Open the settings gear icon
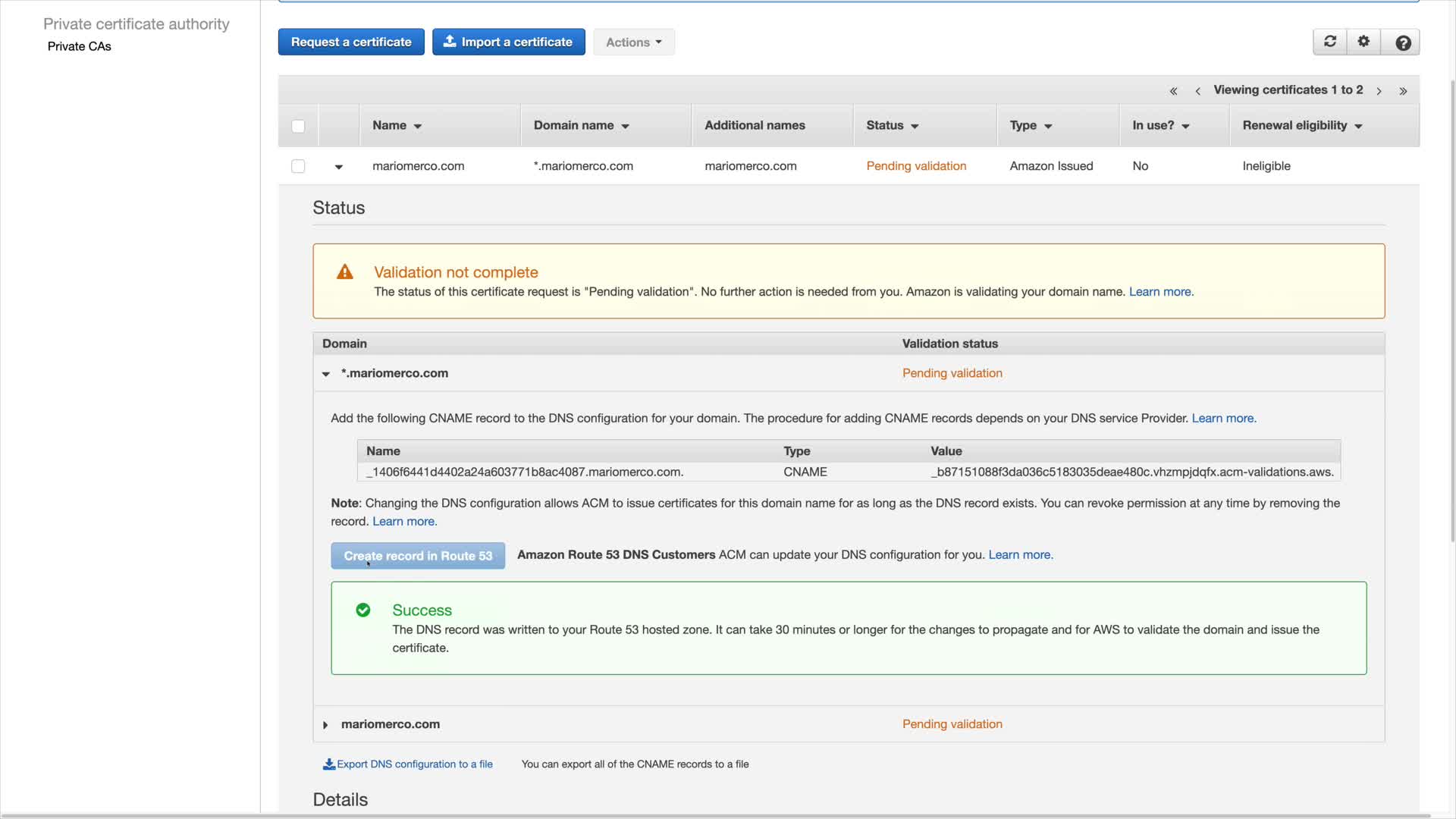Screen dimensions: 1456x819 (1363, 42)
